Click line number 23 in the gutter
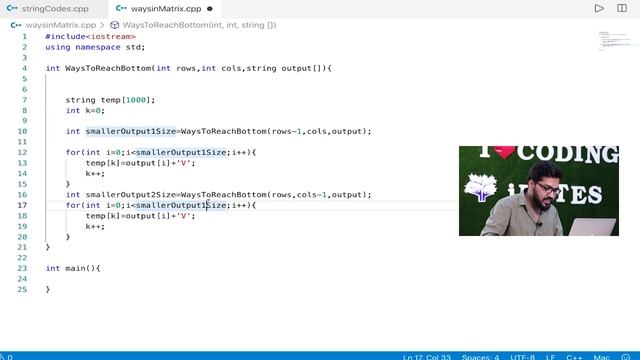The width and height of the screenshot is (640, 360). point(22,268)
